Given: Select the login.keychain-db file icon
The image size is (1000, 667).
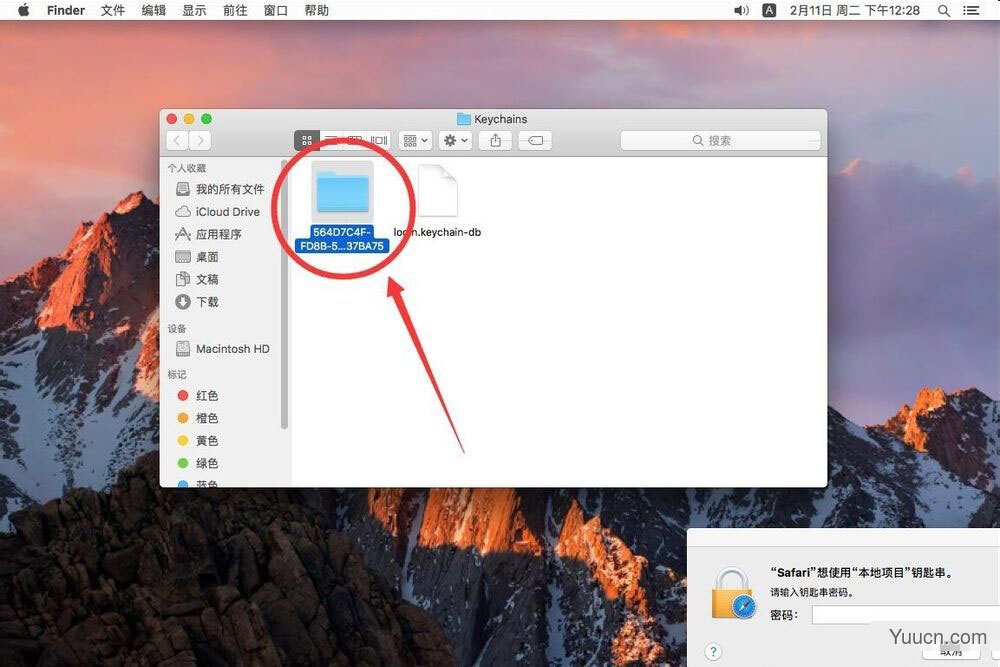Looking at the screenshot, I should tap(438, 191).
